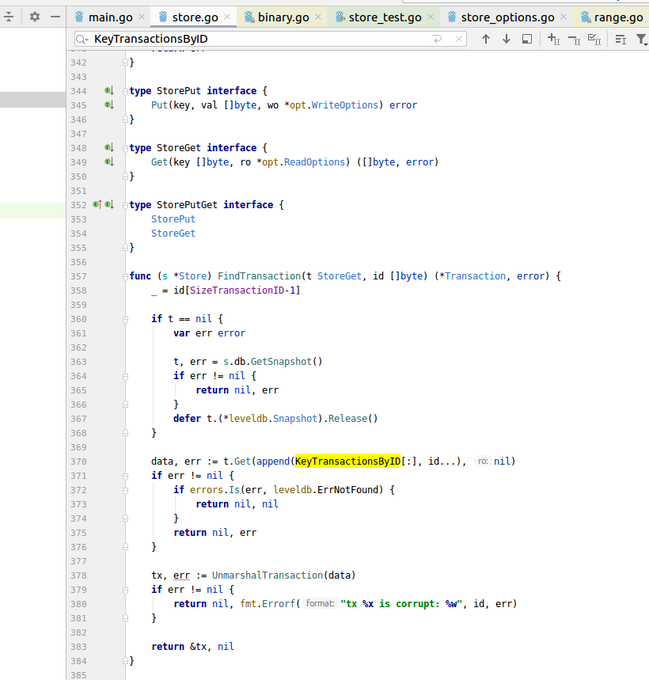Click the highlighted KeyTransactionsByID match in code
The image size is (649, 680).
click(x=348, y=461)
